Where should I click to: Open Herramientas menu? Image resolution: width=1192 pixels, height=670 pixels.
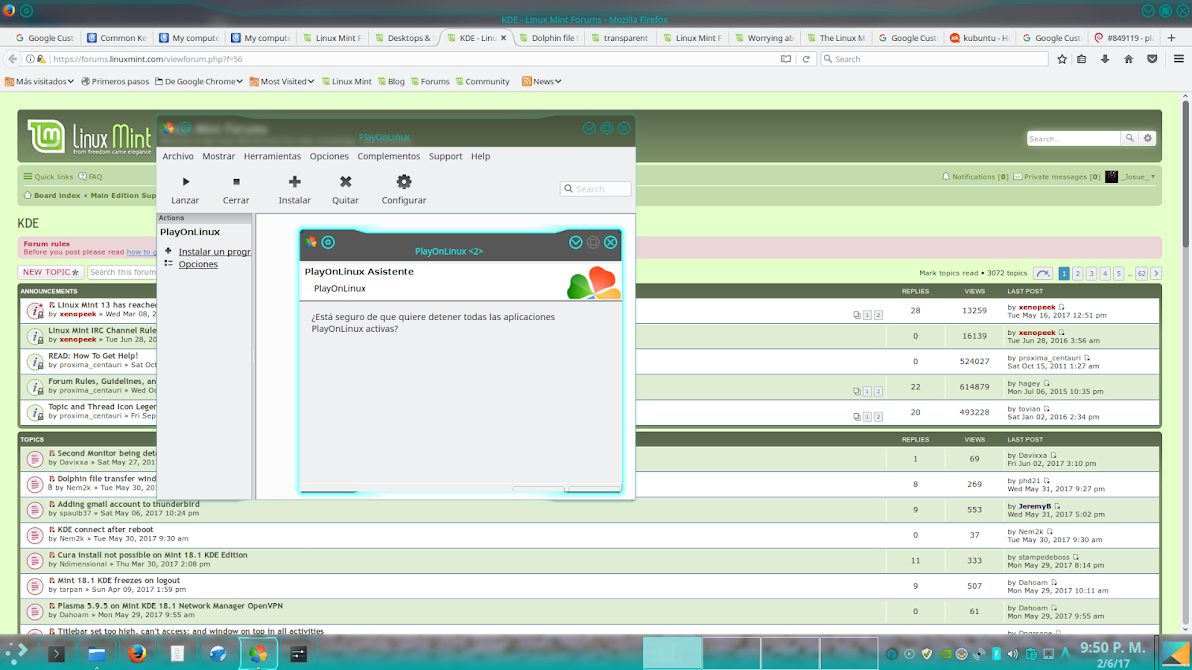[x=272, y=156]
